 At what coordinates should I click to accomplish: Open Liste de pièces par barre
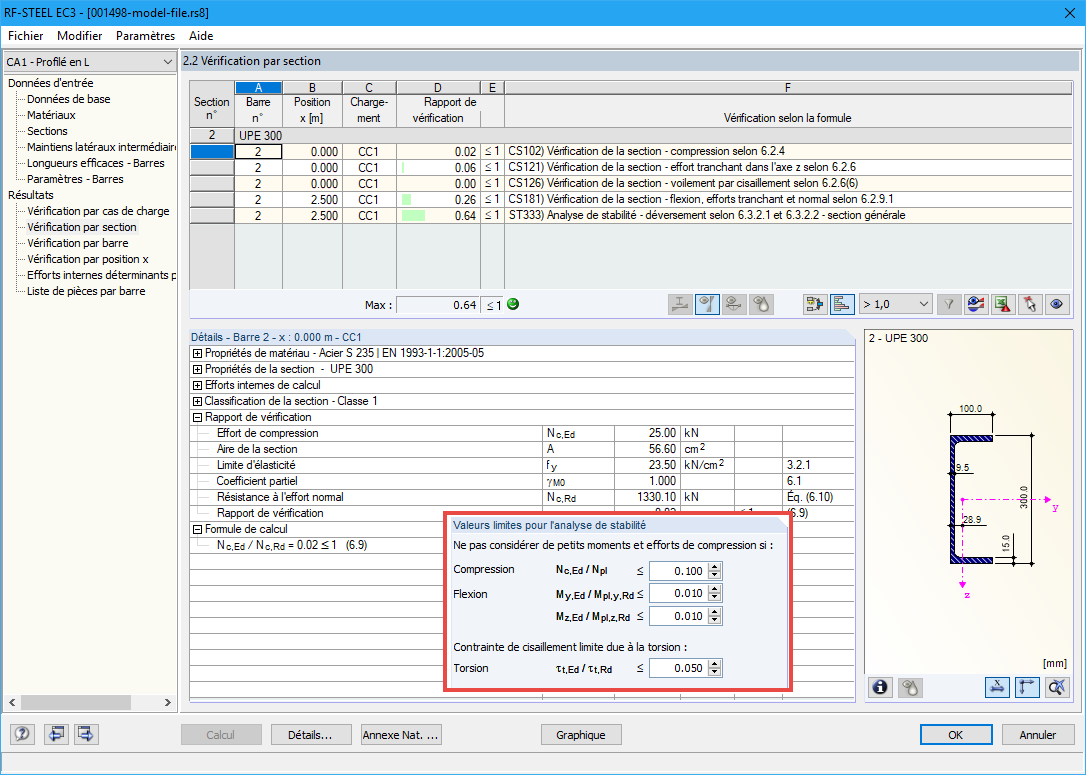point(86,291)
